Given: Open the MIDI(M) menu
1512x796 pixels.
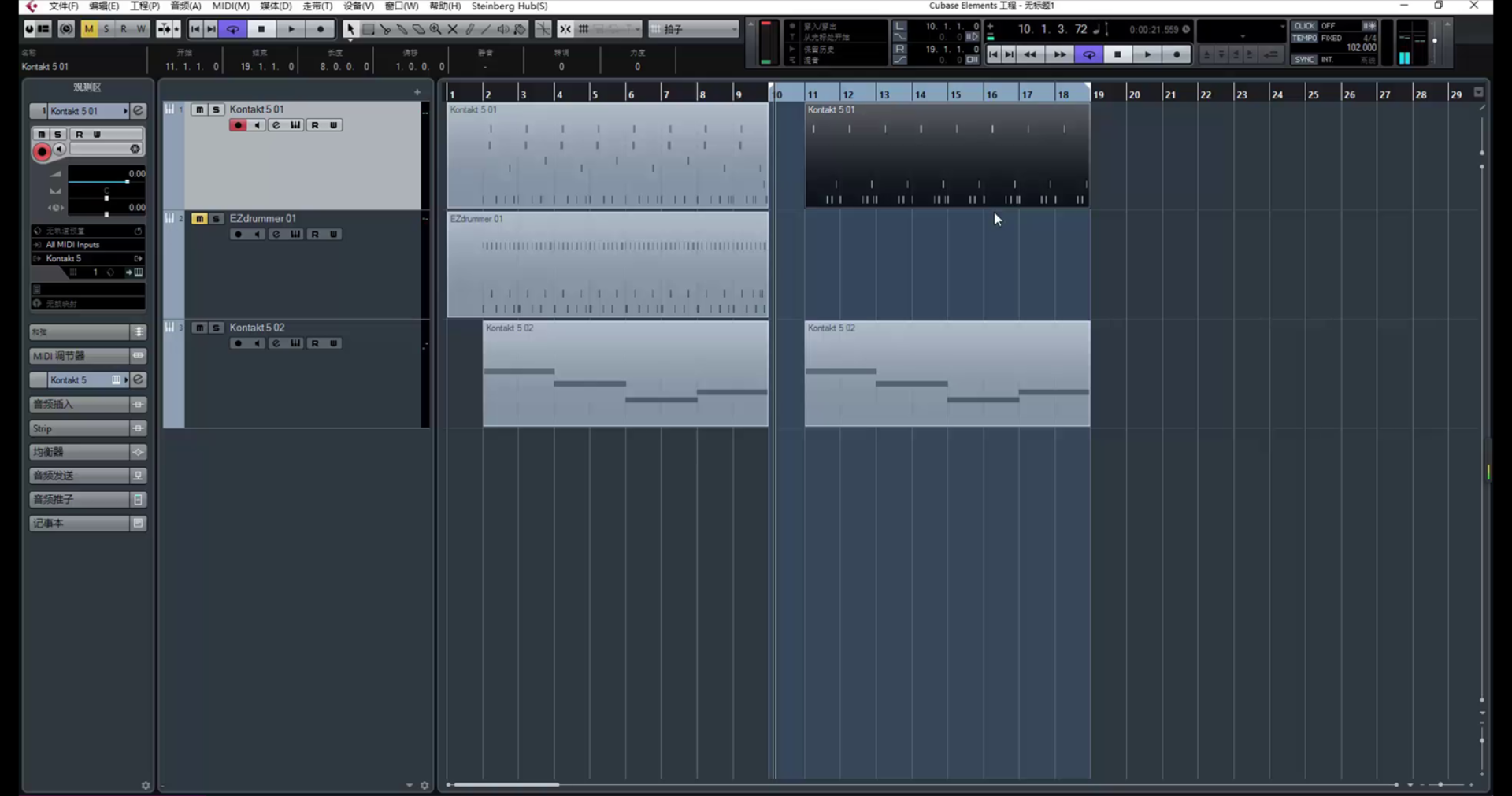Looking at the screenshot, I should (x=231, y=6).
